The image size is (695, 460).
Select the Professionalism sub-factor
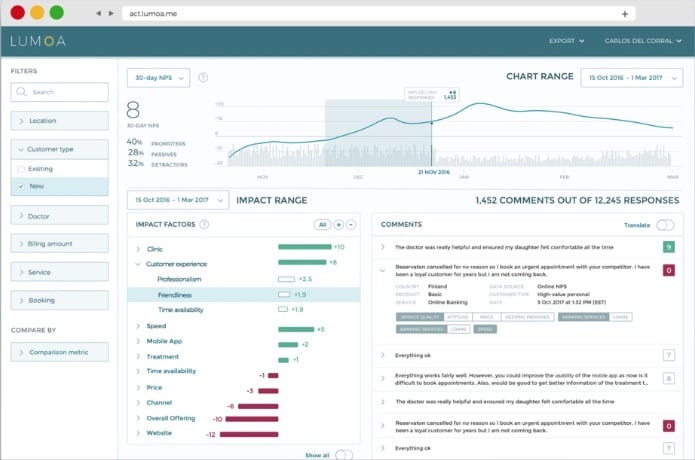tap(179, 279)
